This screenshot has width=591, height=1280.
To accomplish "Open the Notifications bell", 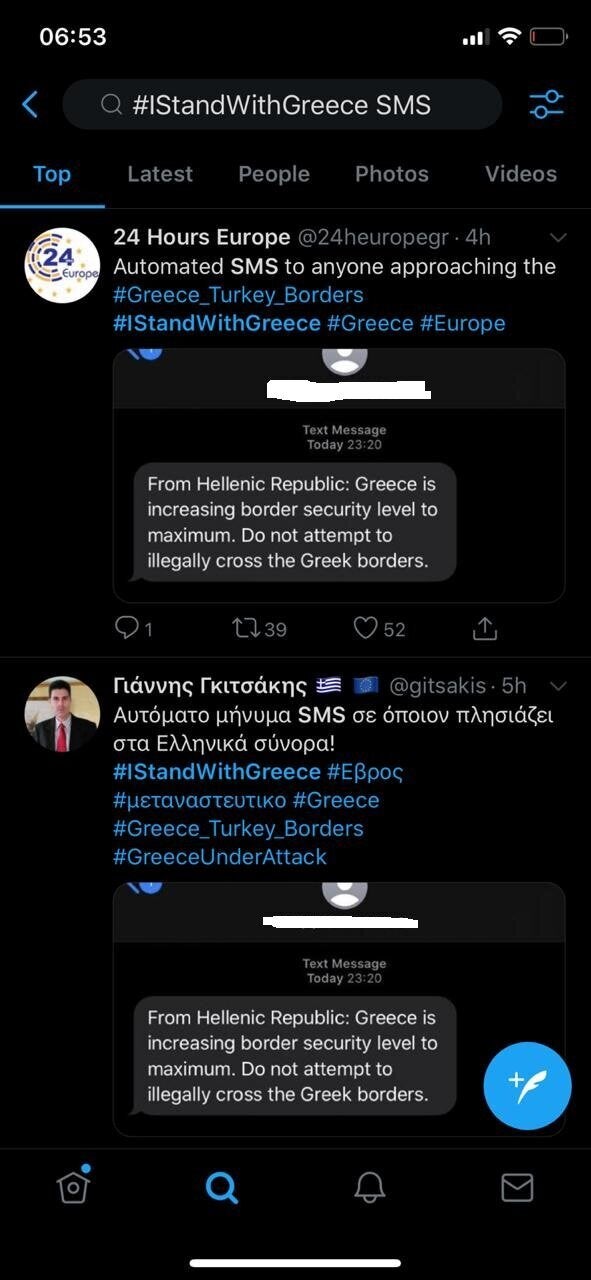I will [x=369, y=1188].
